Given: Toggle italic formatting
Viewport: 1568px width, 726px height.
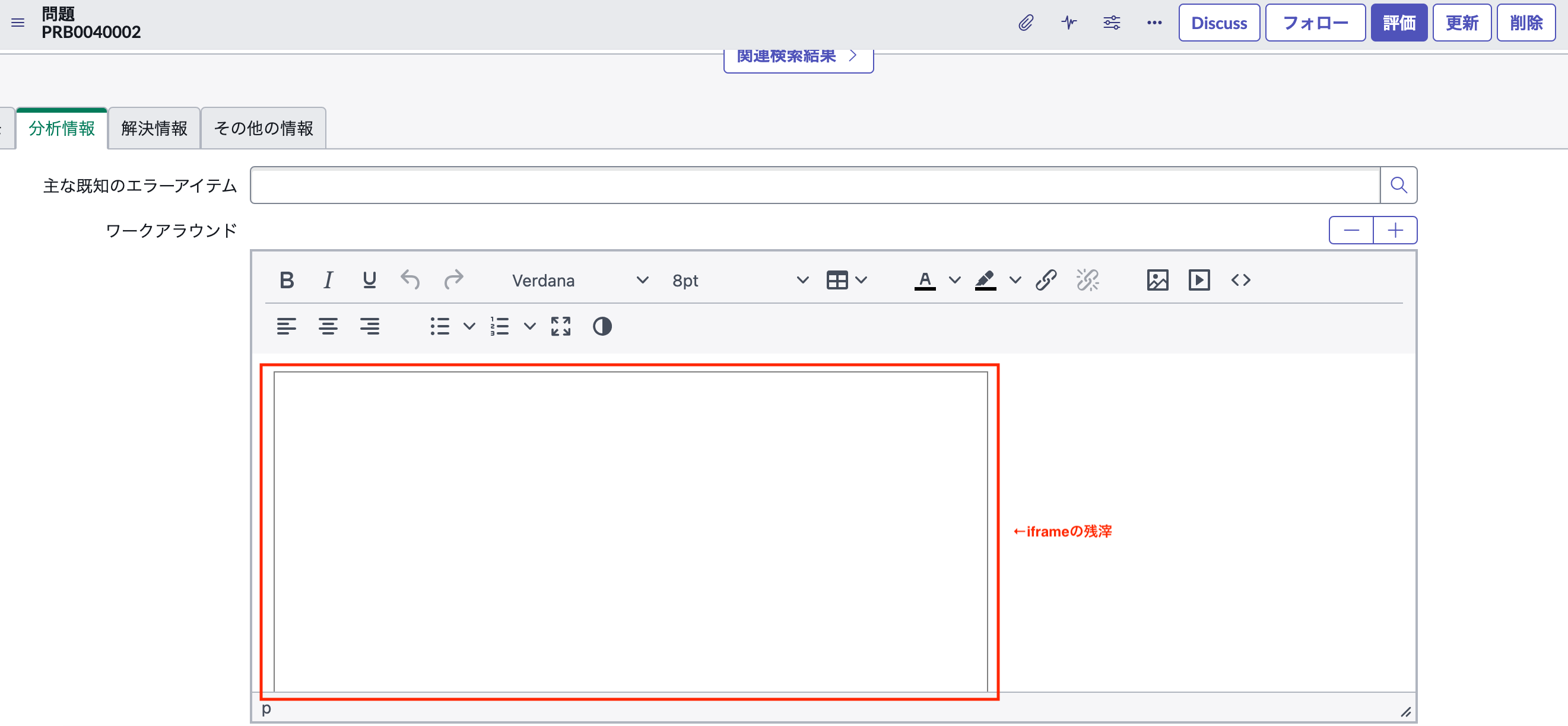Looking at the screenshot, I should [328, 280].
